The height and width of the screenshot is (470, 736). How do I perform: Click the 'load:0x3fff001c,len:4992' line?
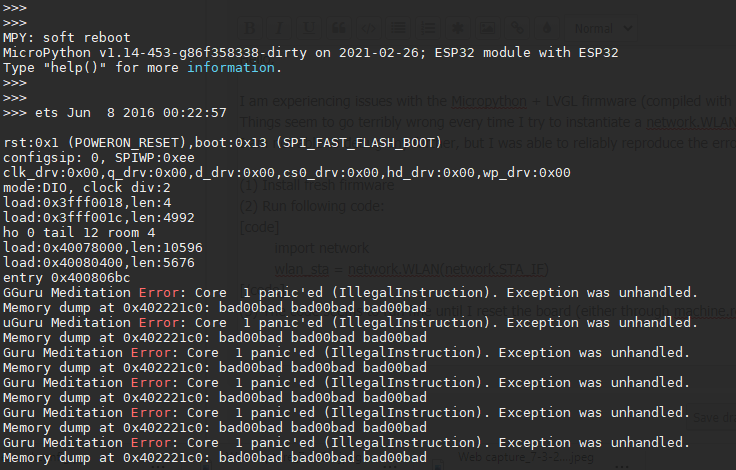(x=99, y=218)
